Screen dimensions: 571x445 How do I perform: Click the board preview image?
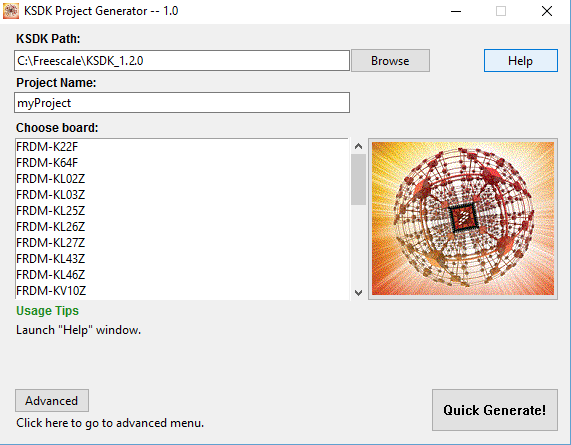click(x=463, y=218)
